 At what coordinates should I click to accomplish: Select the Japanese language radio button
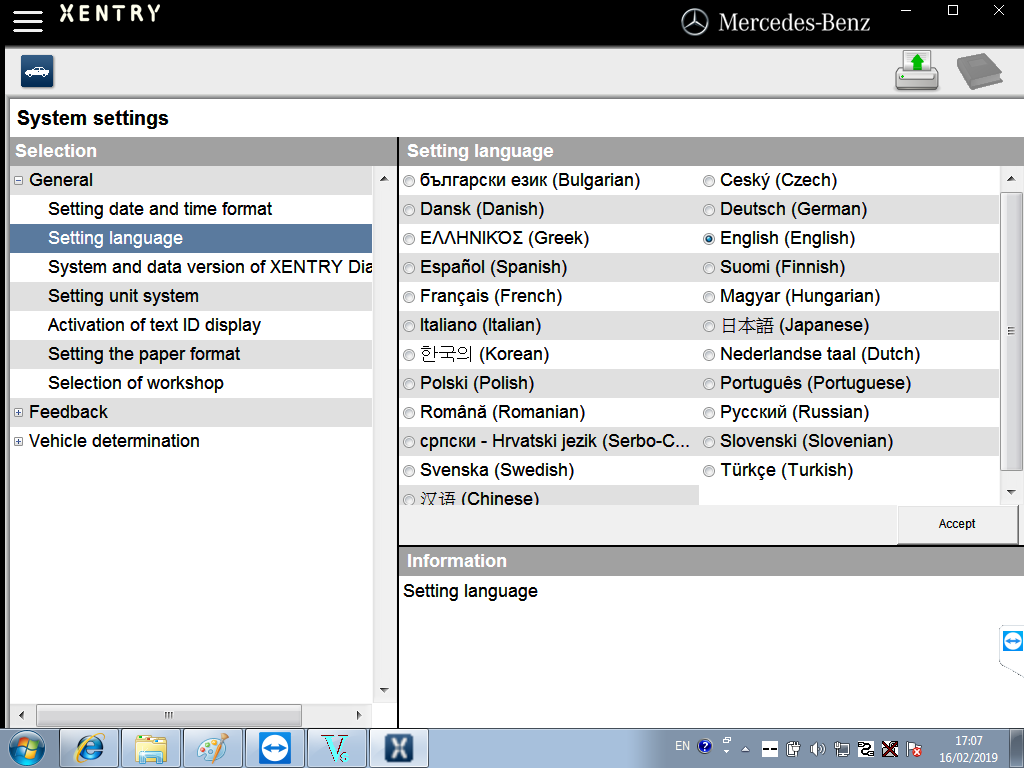pyautogui.click(x=708, y=325)
